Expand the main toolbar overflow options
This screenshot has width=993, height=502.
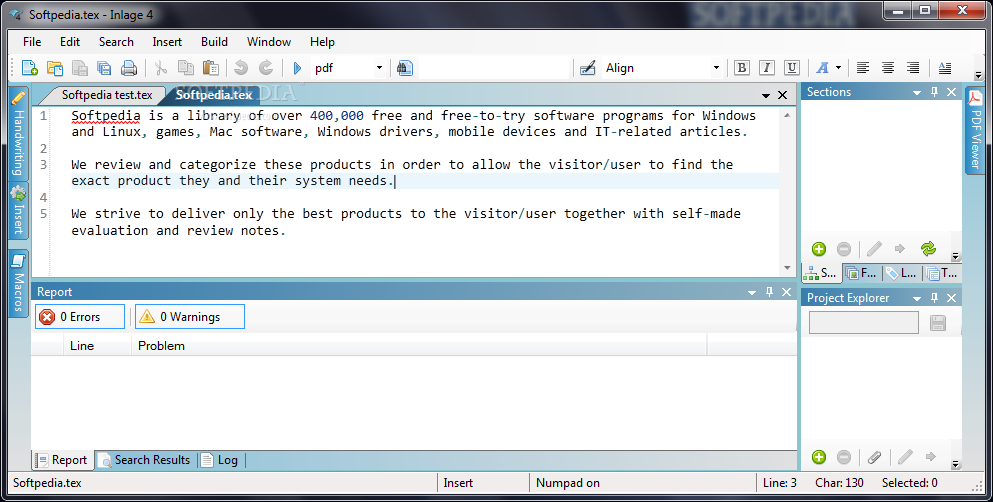click(x=978, y=75)
